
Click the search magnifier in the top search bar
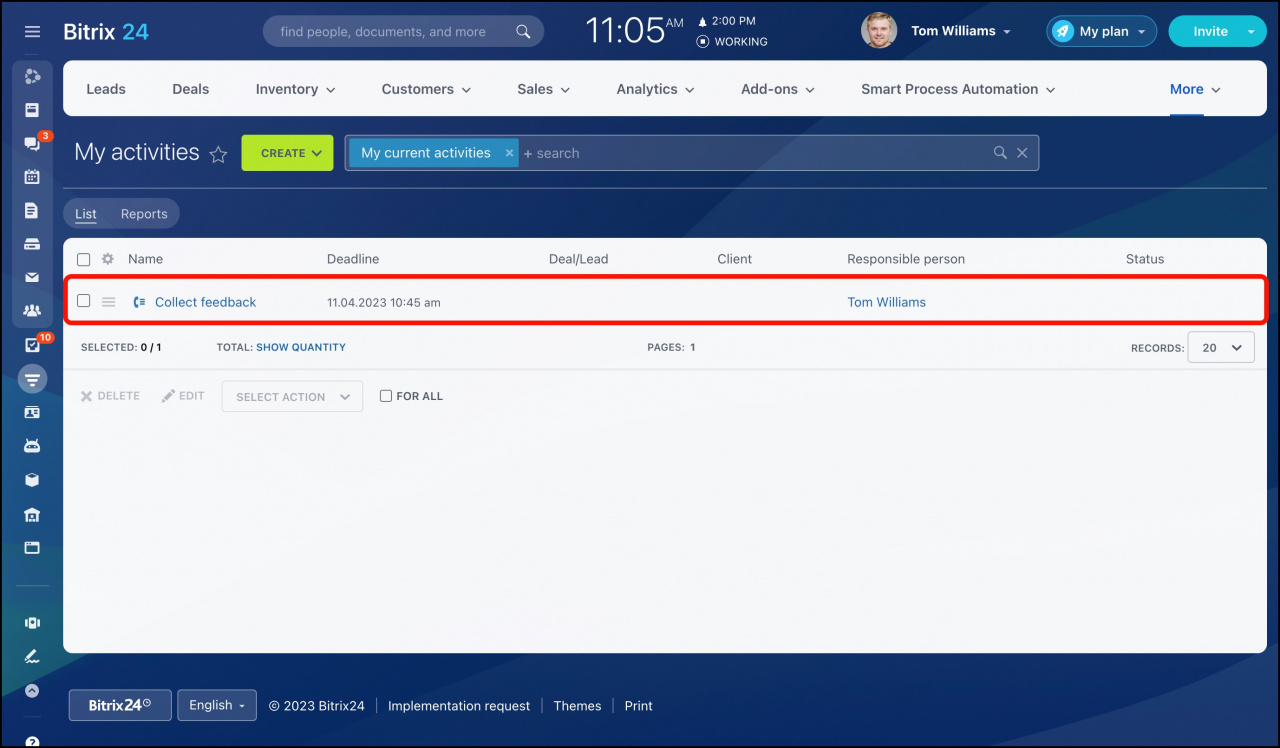pyautogui.click(x=523, y=32)
